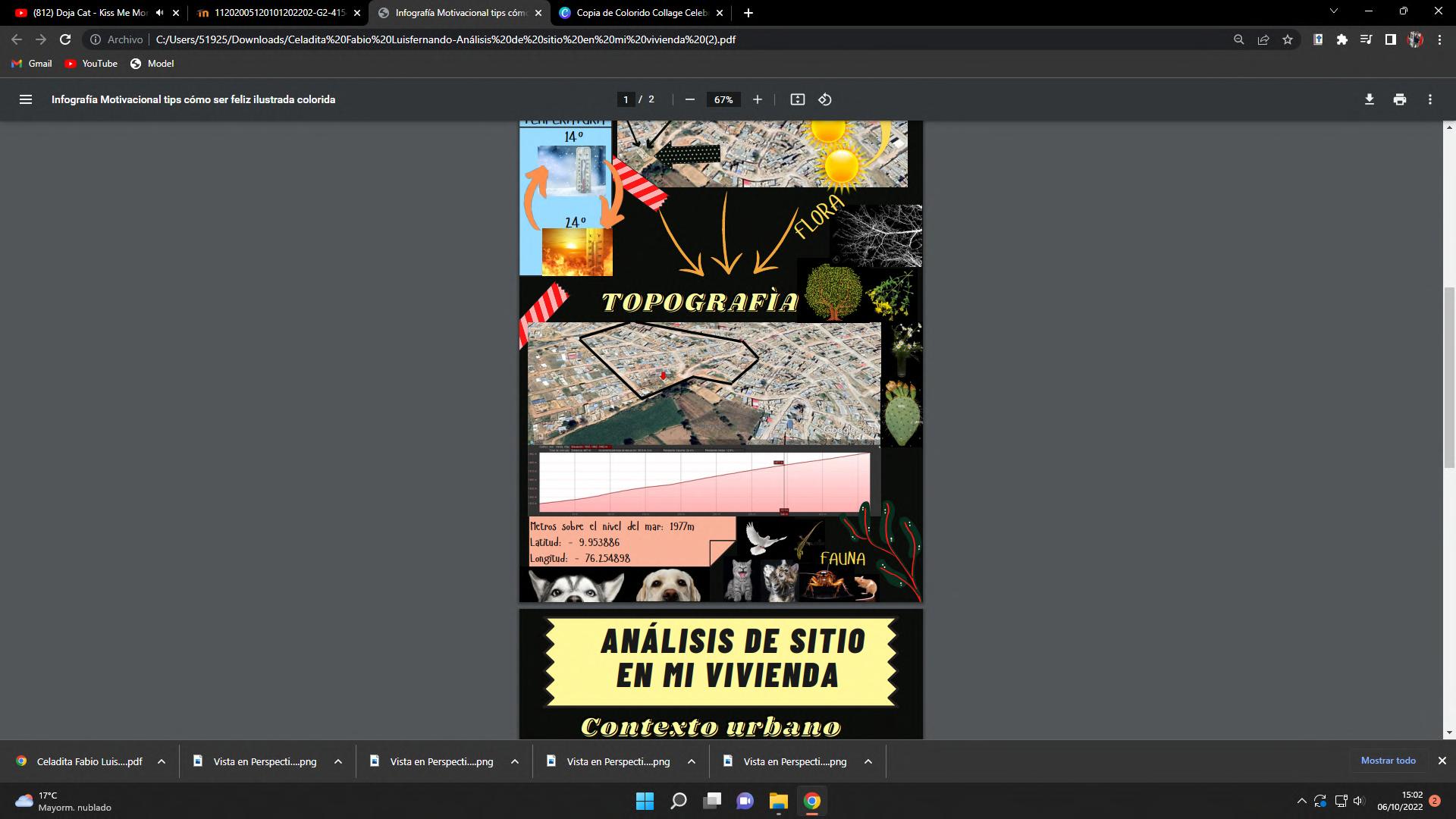The image size is (1456, 819).
Task: Open the PDF viewer more actions menu
Action: tap(1429, 99)
